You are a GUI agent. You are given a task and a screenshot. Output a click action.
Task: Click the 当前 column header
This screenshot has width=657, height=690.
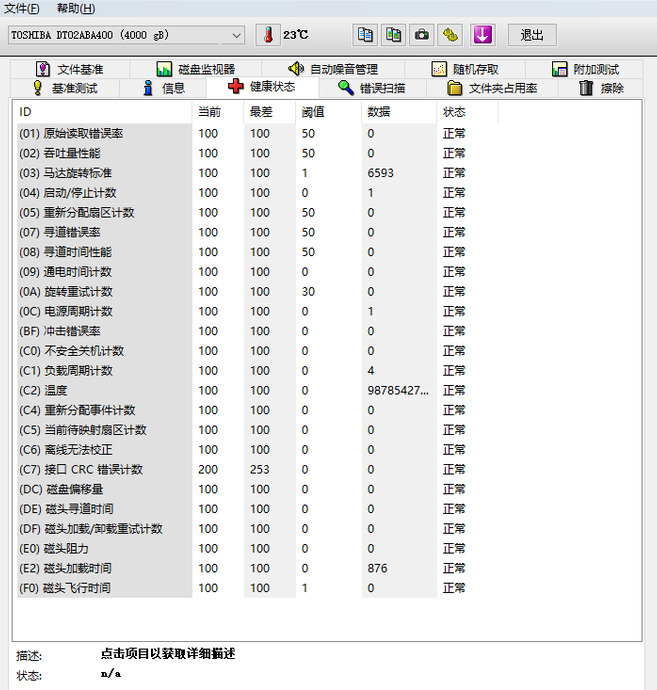218,112
